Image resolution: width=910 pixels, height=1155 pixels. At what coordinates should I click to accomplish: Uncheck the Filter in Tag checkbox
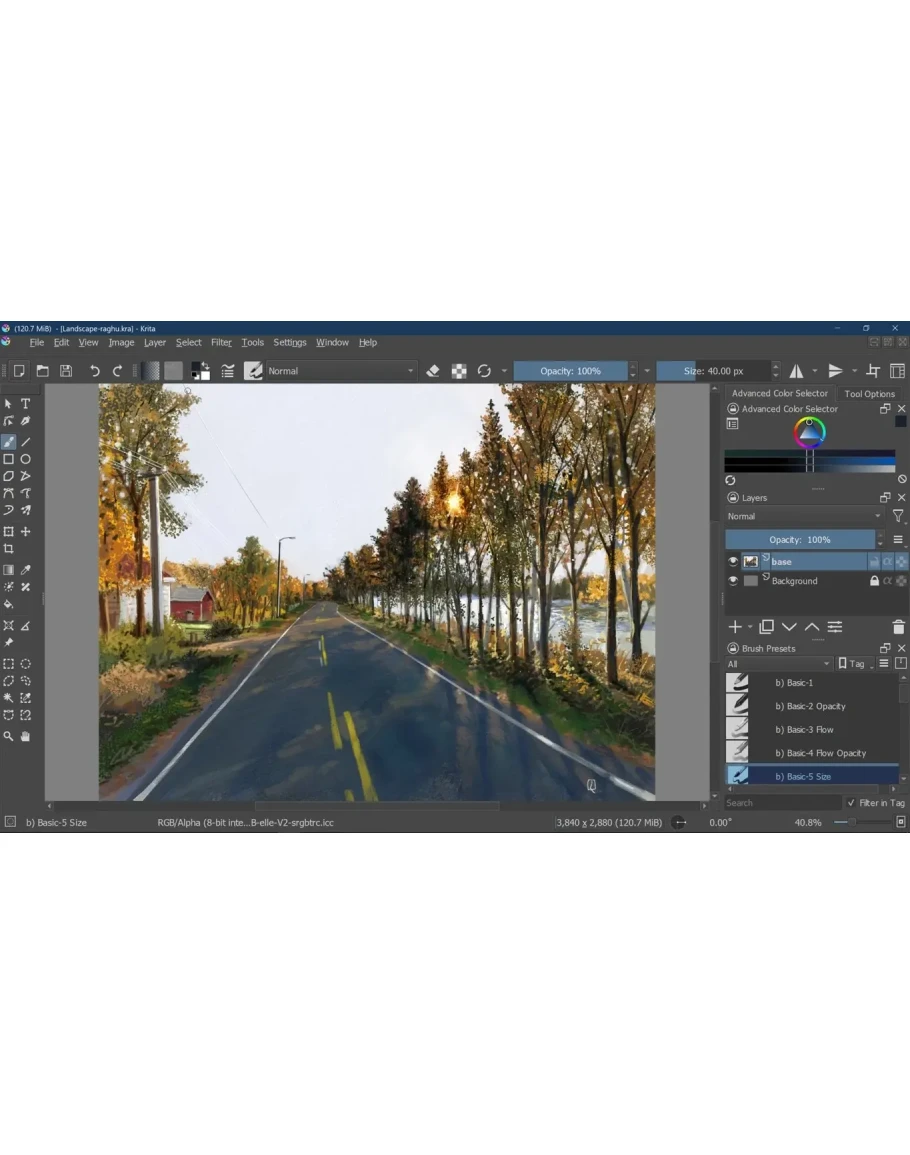tap(851, 803)
